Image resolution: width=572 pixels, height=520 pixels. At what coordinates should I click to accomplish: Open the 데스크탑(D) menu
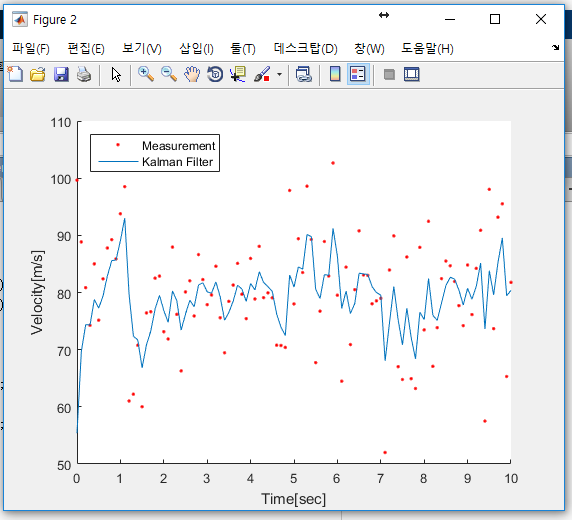coord(306,49)
